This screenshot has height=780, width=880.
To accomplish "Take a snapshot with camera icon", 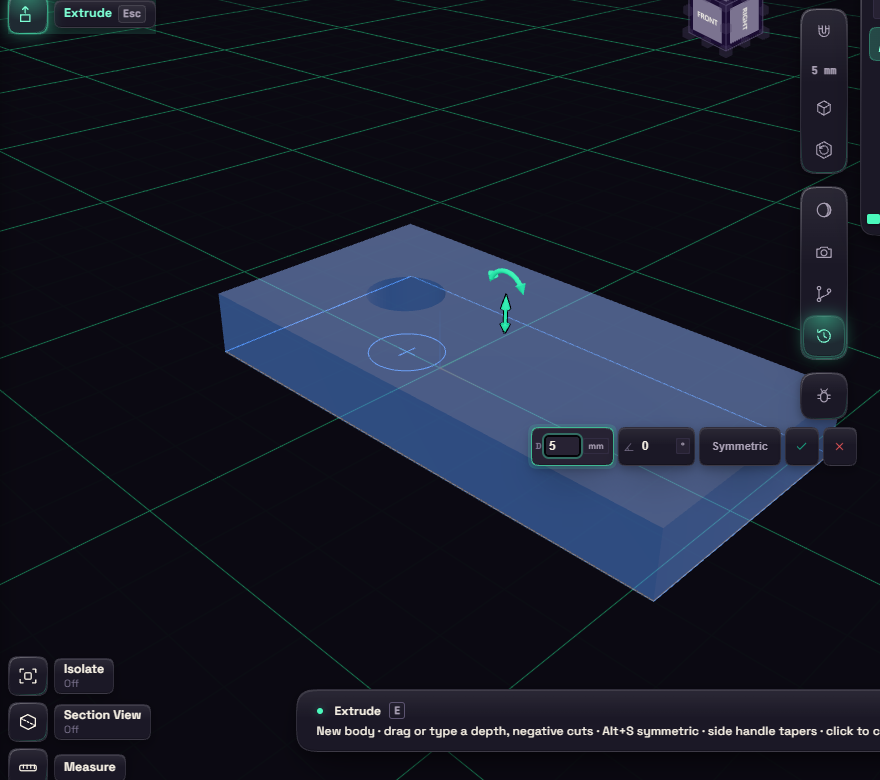I will coord(823,253).
